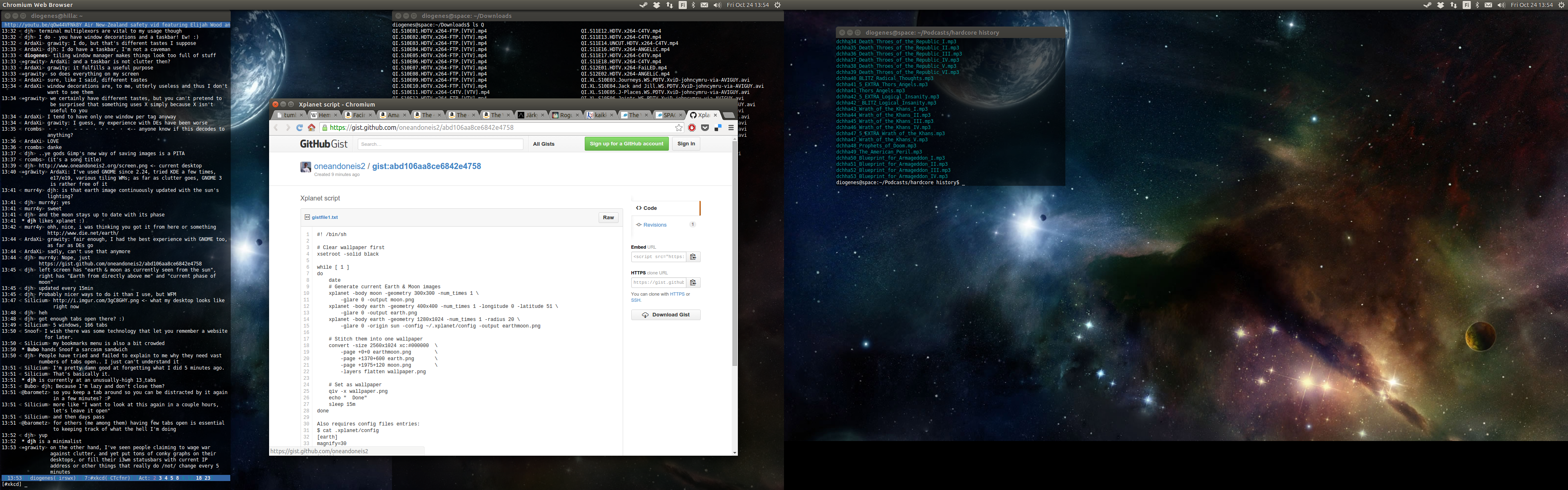Open the Steam tray icon in left panel
1568x490 pixels.
(644, 5)
